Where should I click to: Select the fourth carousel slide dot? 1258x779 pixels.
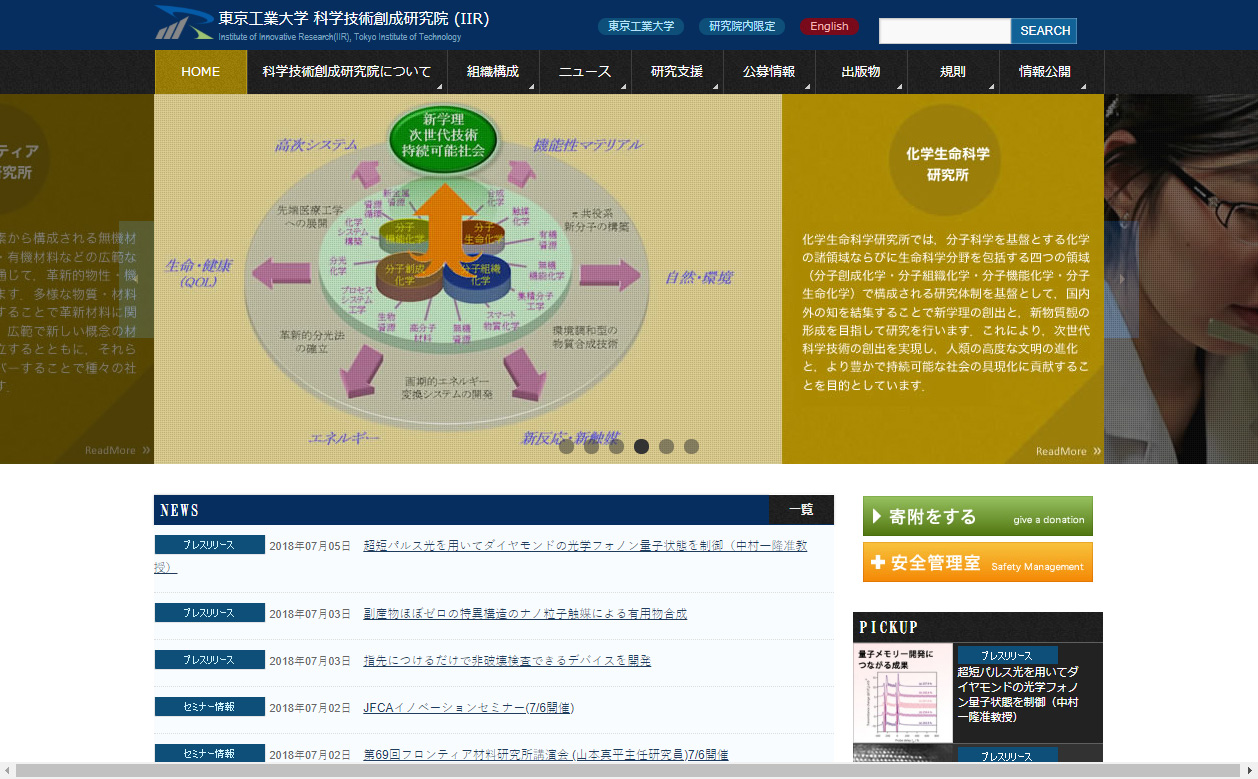(641, 447)
